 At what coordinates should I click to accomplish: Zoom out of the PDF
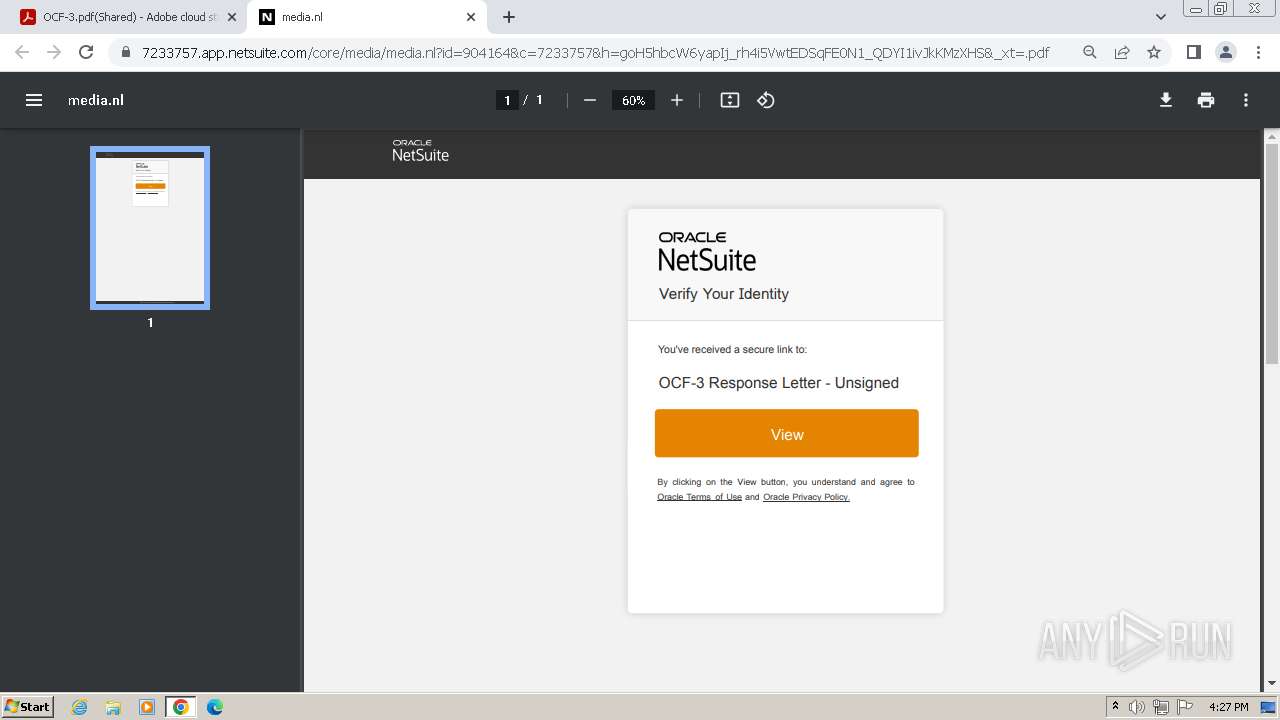pyautogui.click(x=590, y=100)
